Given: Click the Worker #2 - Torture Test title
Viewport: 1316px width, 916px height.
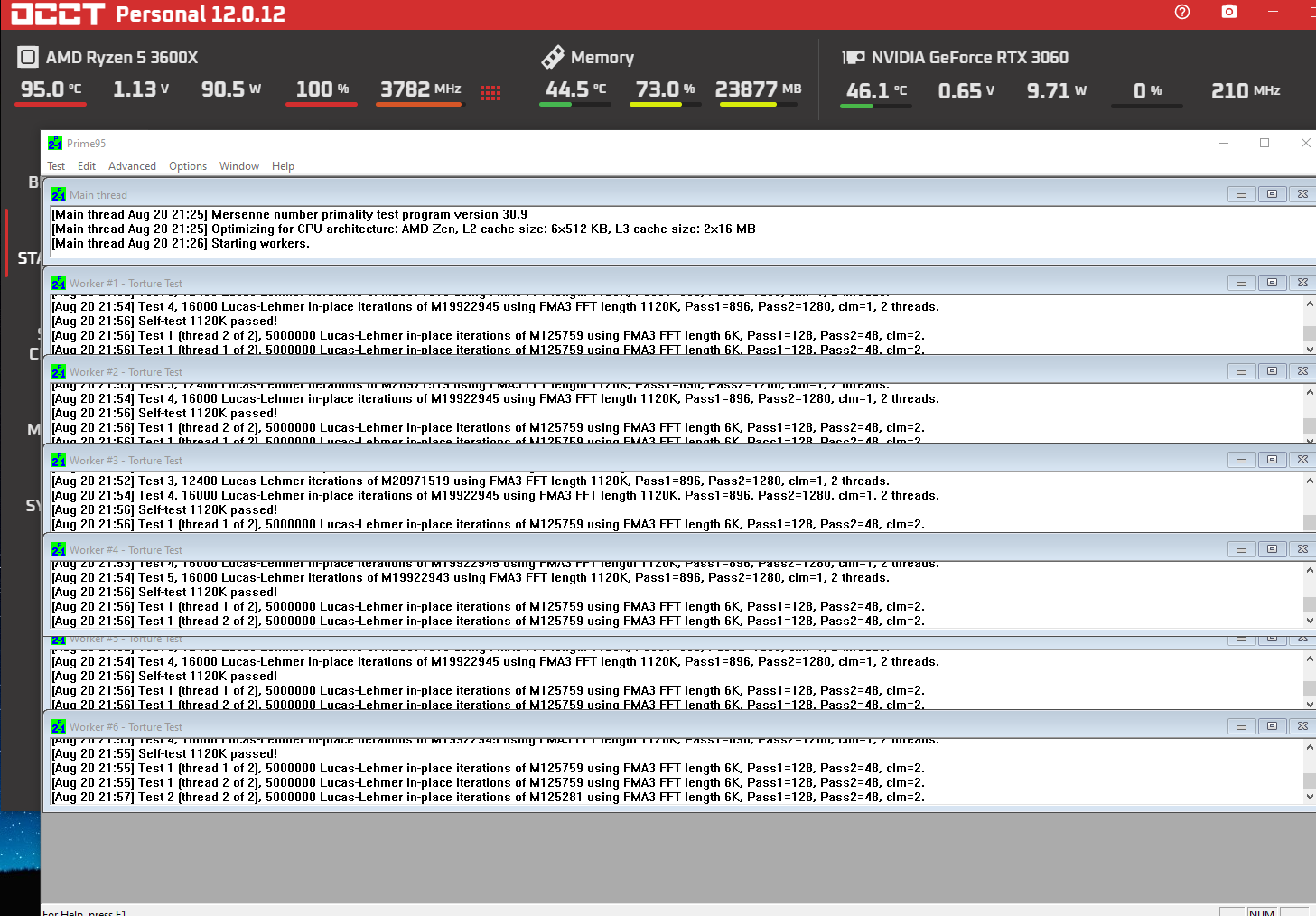Looking at the screenshot, I should click(x=126, y=372).
